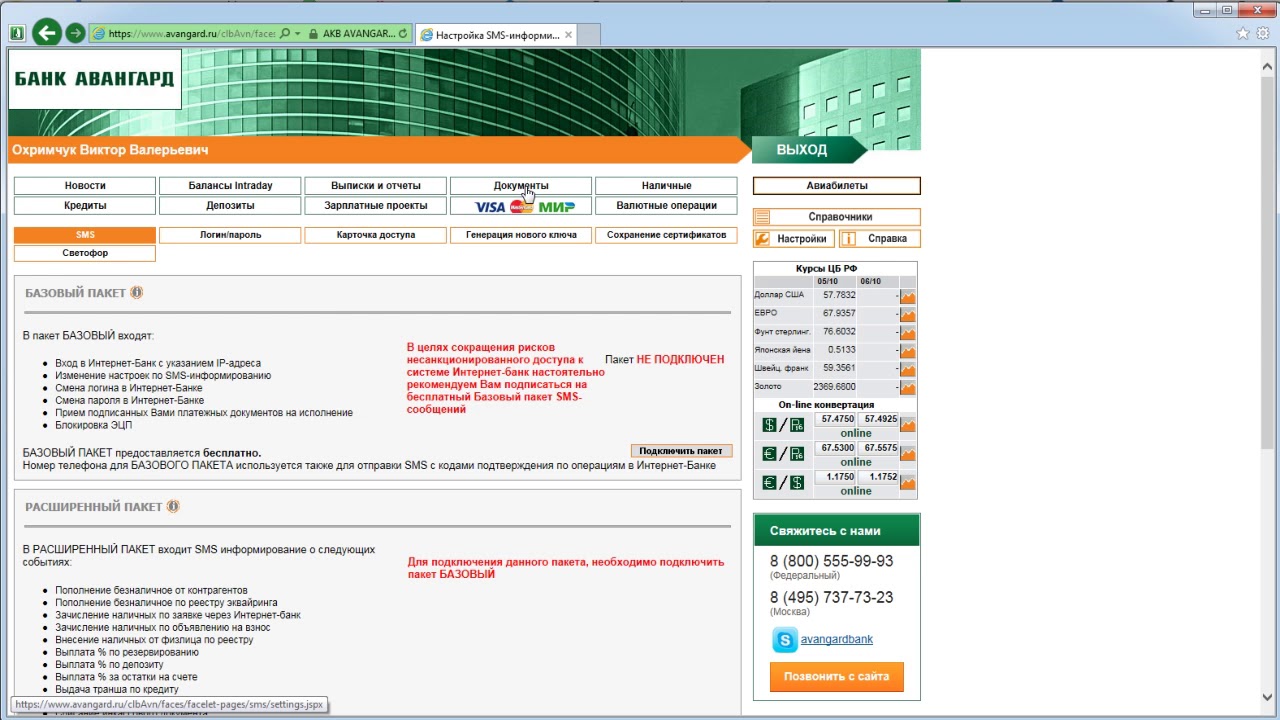This screenshot has width=1280, height=720.
Task: Show chart for euro/dollar online conversion
Action: (x=907, y=482)
